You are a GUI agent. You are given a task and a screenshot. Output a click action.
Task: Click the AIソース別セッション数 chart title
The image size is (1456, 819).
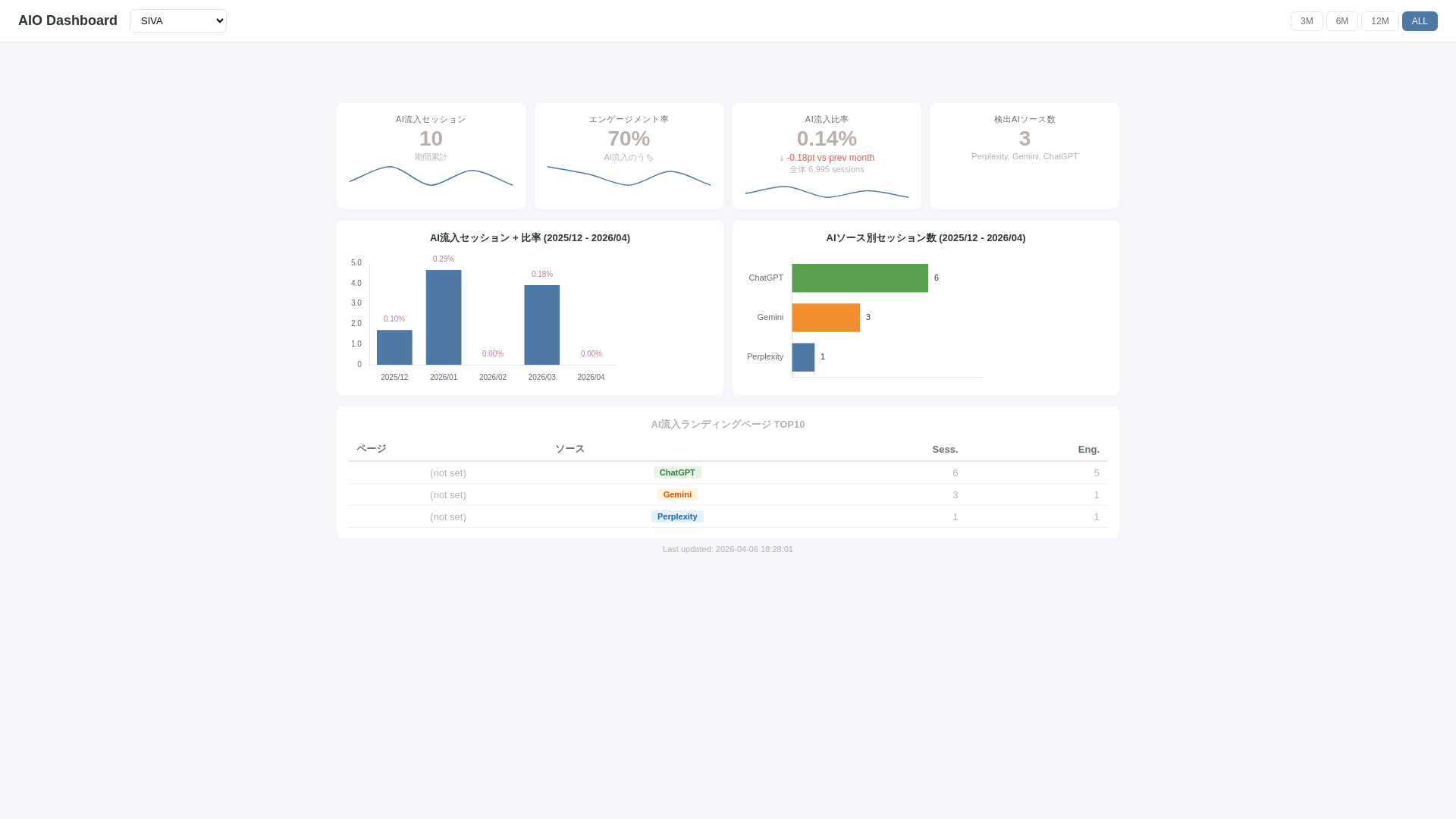(x=926, y=238)
